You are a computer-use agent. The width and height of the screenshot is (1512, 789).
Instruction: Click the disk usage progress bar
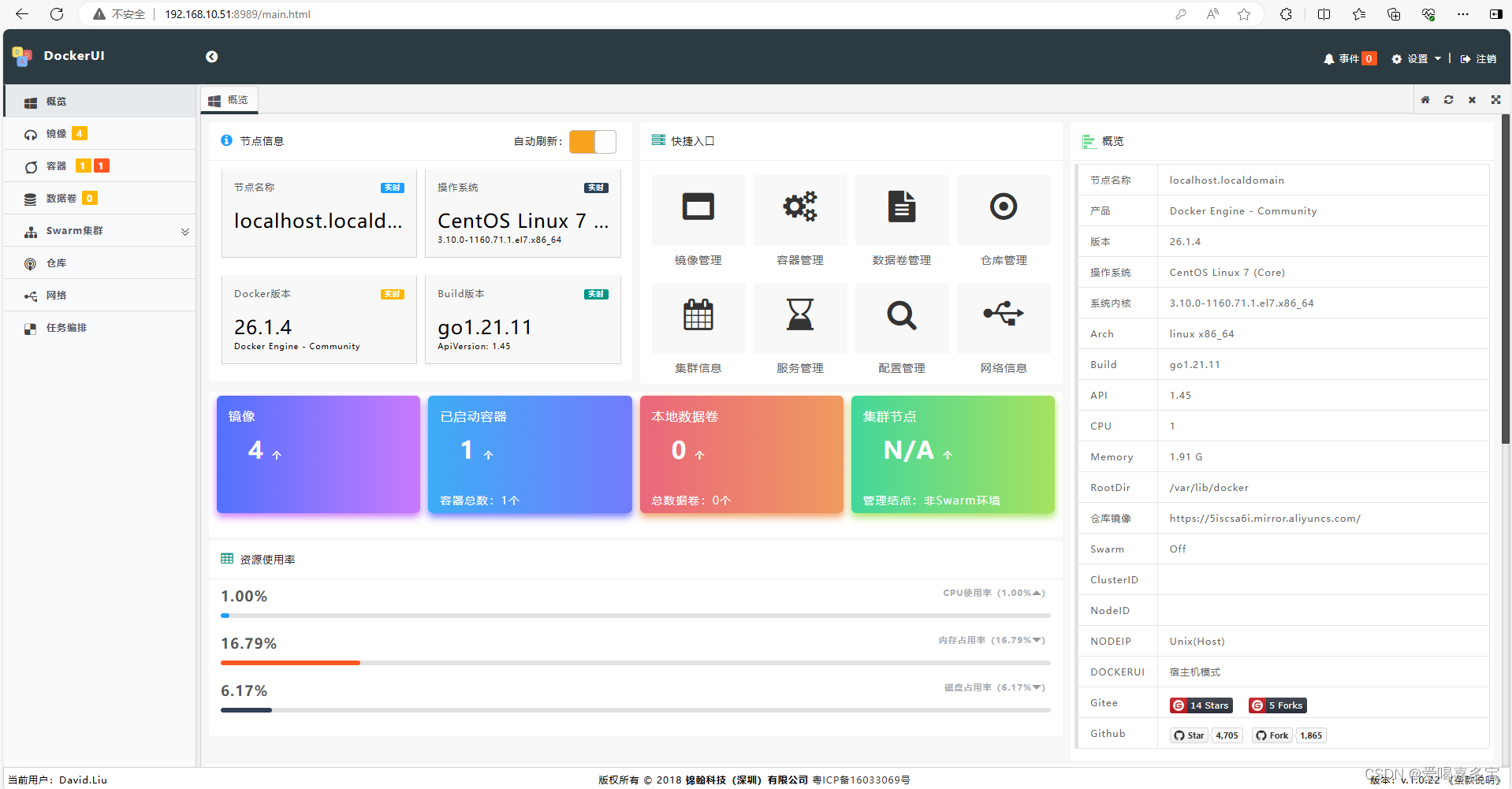[x=635, y=710]
